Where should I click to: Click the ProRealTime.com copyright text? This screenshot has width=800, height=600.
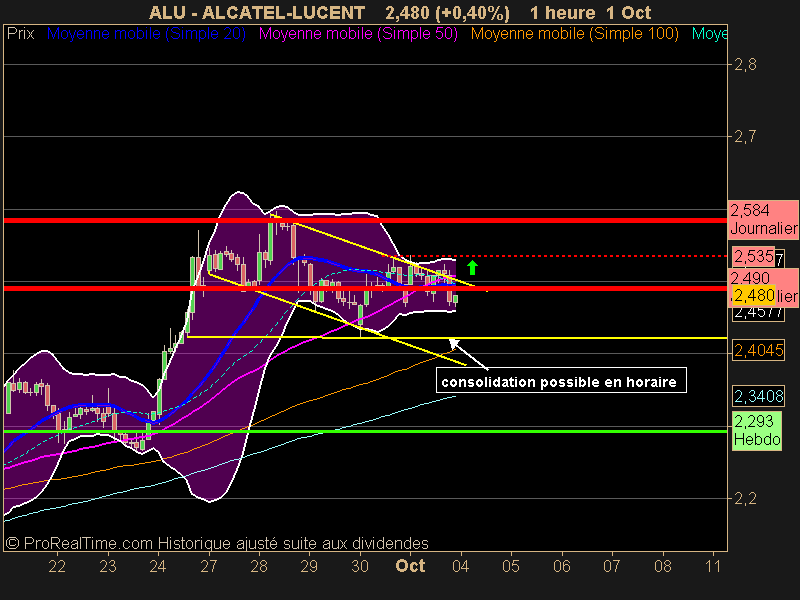pyautogui.click(x=217, y=543)
